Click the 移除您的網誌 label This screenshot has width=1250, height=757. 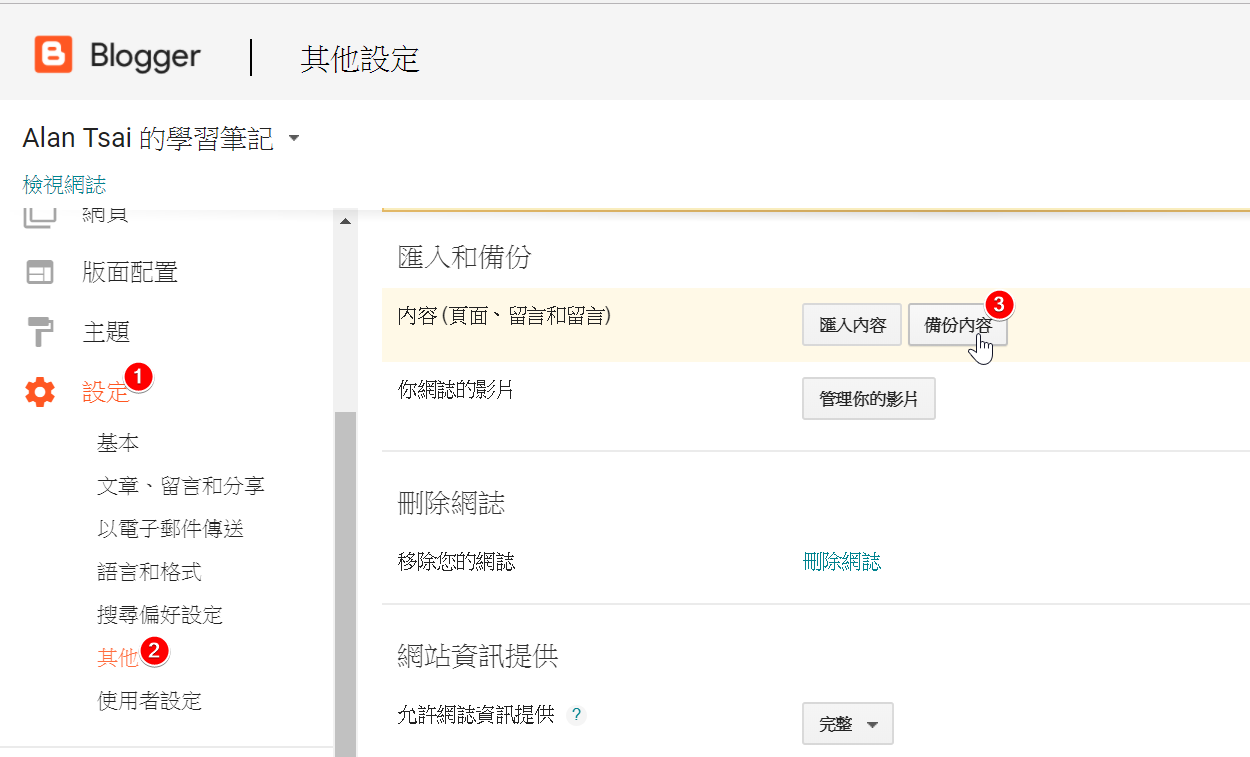pyautogui.click(x=456, y=562)
